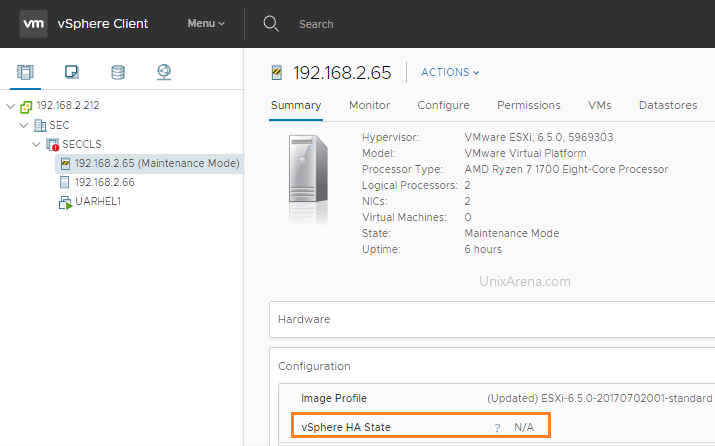Click the server image thumbnail in Summary
715x446 pixels.
click(308, 179)
